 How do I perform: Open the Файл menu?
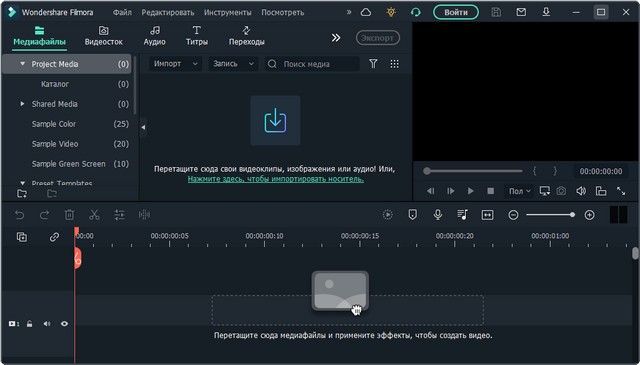pos(122,12)
